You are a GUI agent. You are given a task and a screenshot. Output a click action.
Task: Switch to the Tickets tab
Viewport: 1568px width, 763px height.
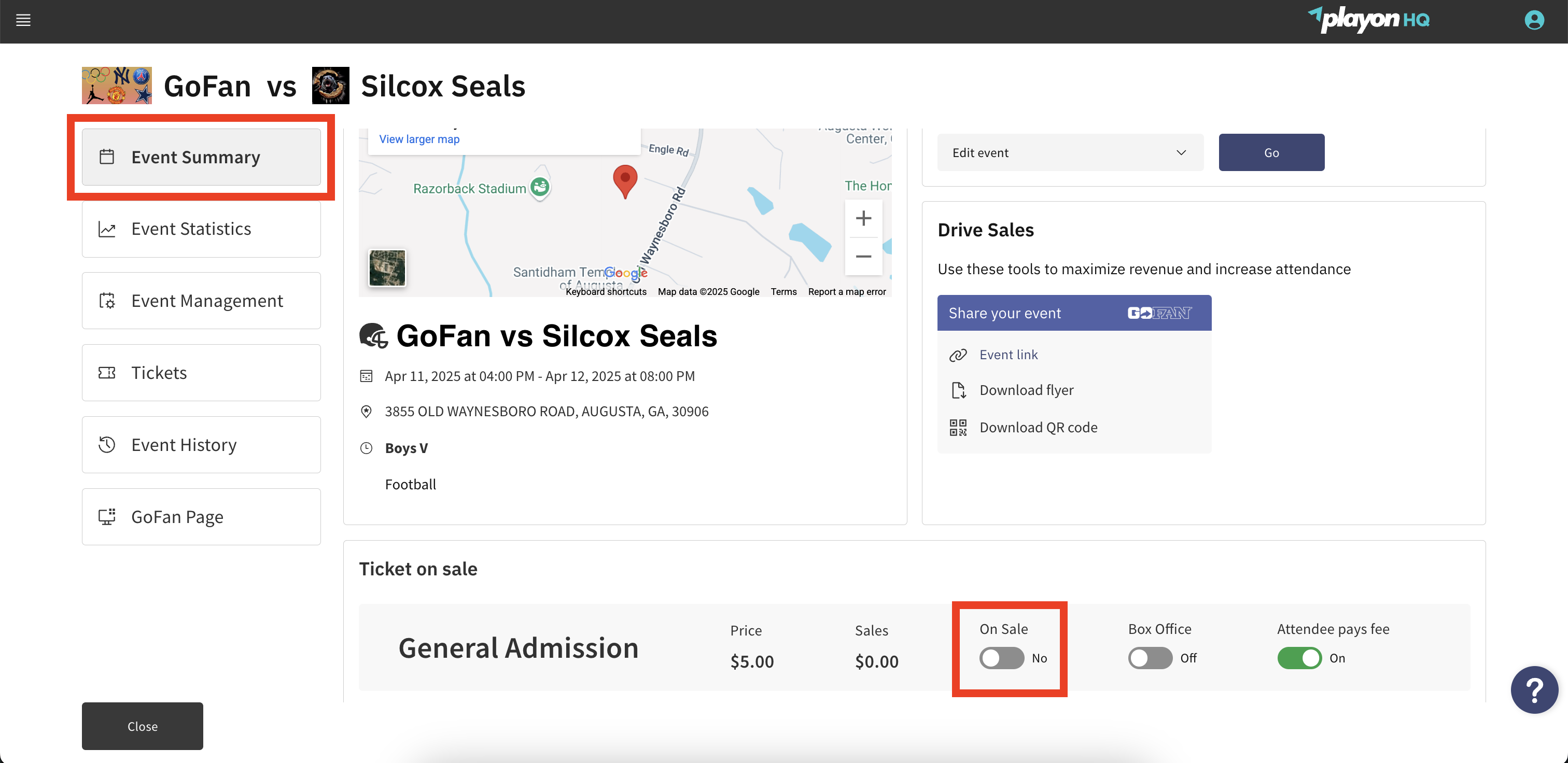coord(201,373)
